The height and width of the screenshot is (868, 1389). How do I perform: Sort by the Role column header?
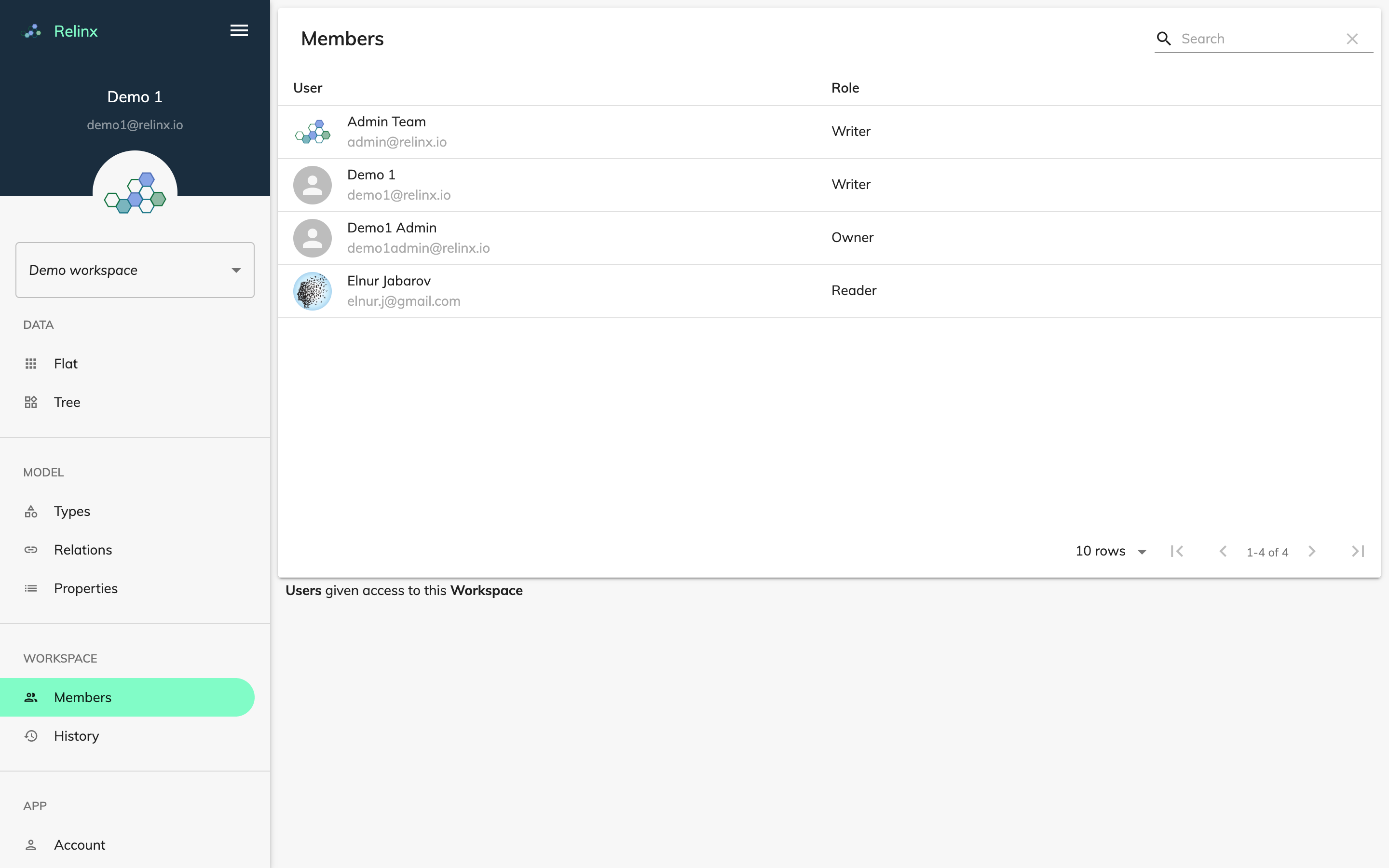click(845, 88)
